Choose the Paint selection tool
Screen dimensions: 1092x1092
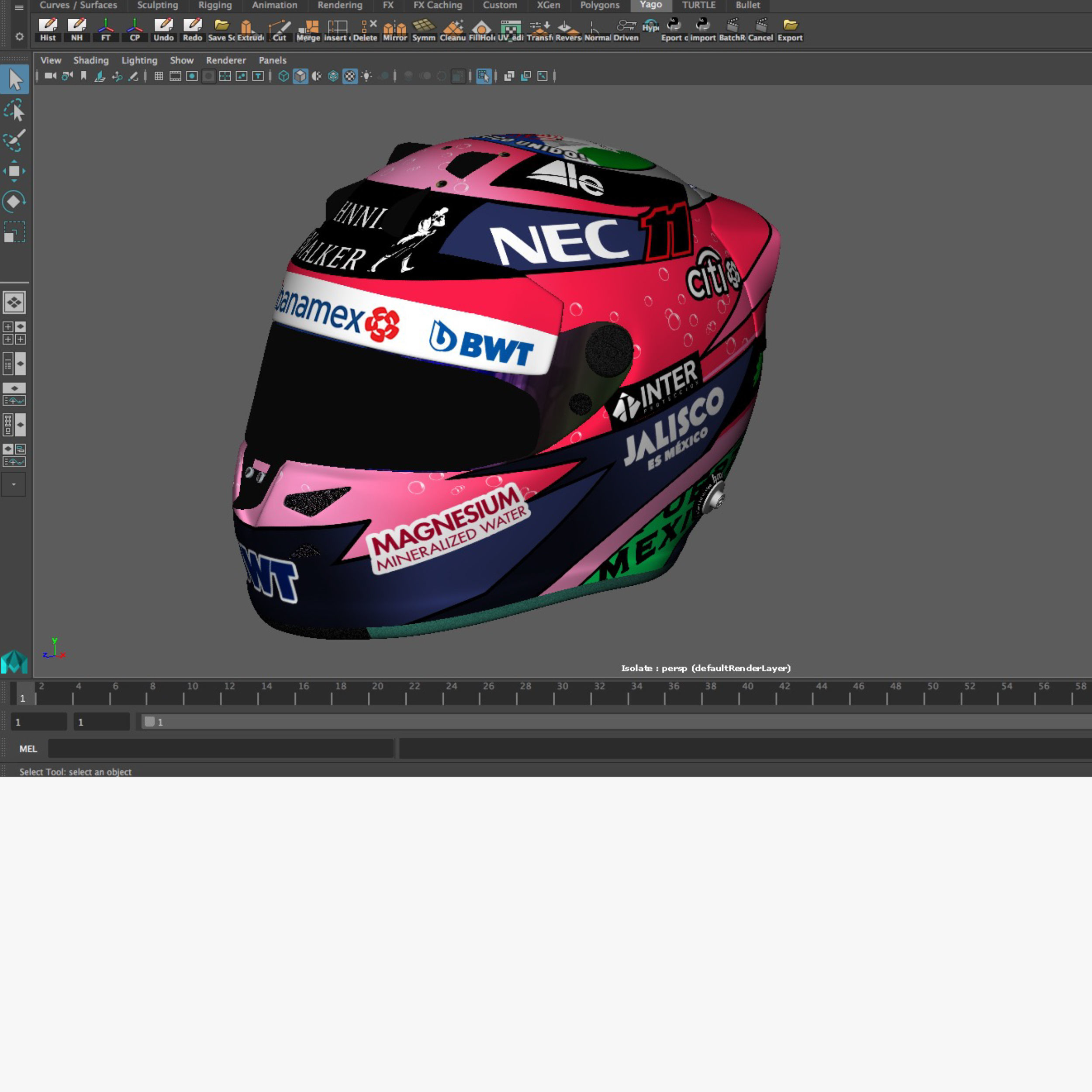pos(15,140)
